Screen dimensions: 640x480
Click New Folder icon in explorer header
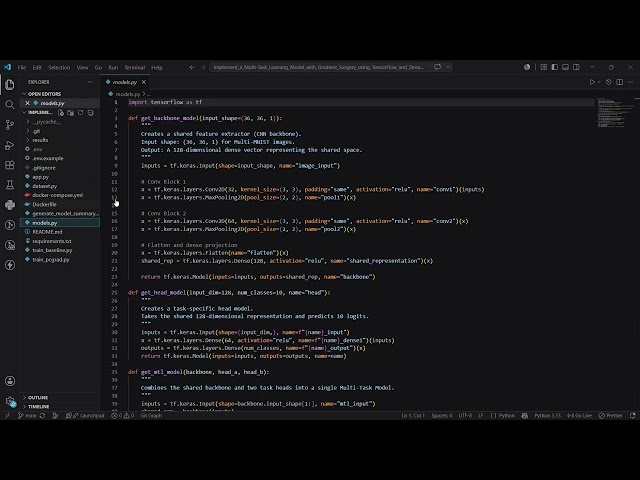pyautogui.click(x=71, y=113)
